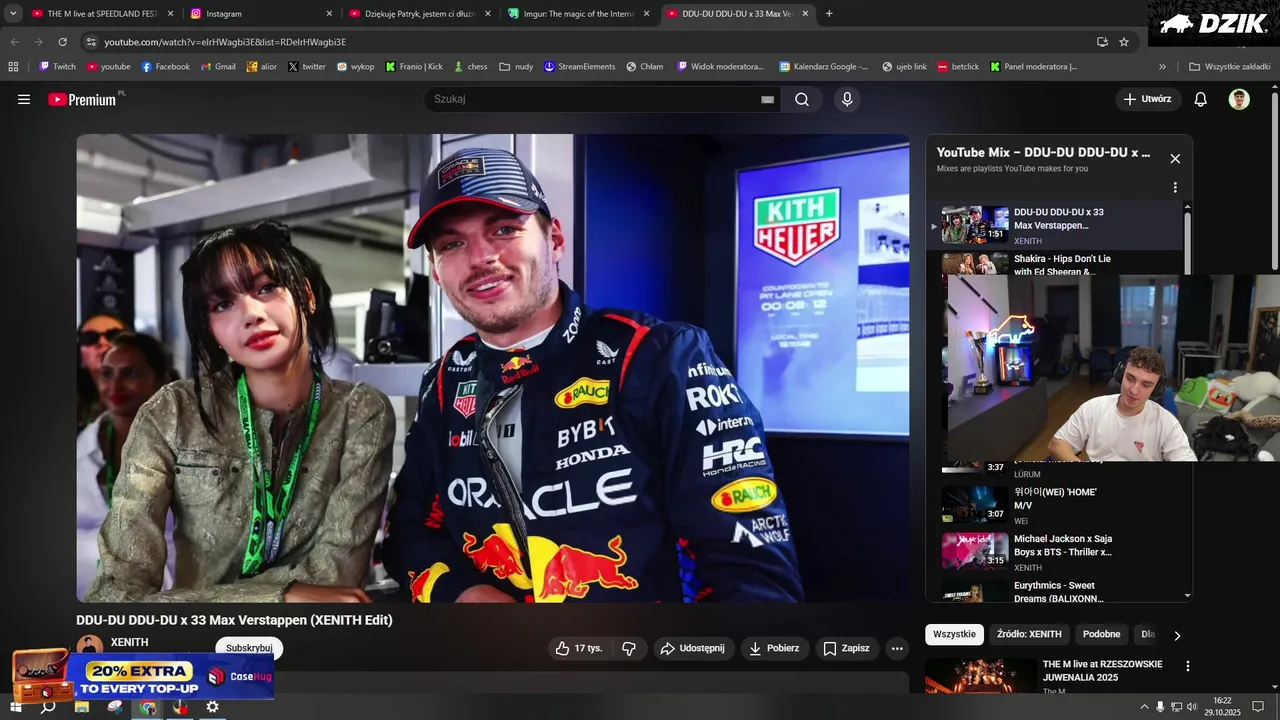
Task: Open YouTube notifications bell
Action: pos(1201,99)
